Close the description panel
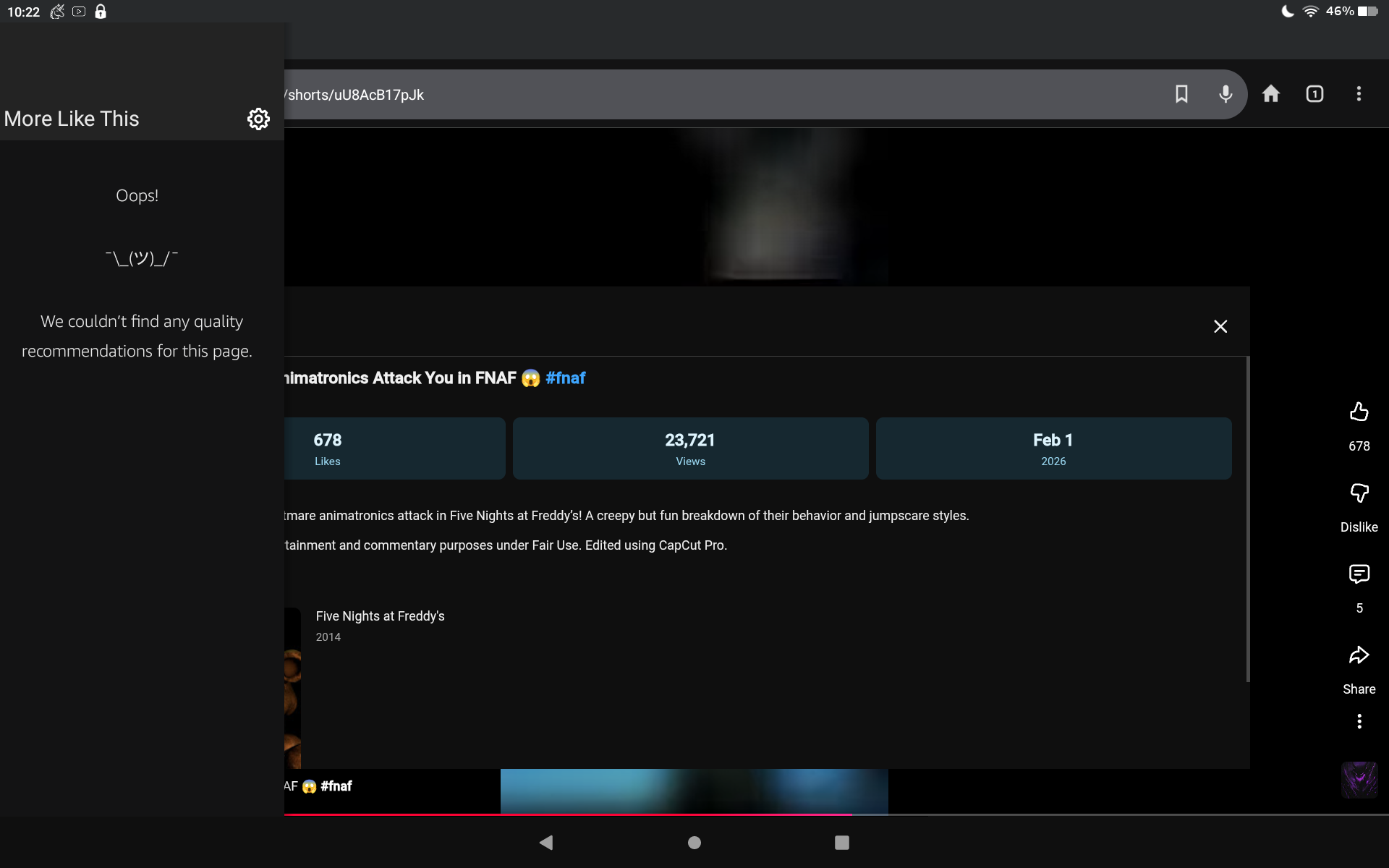Viewport: 1389px width, 868px height. pos(1220,326)
